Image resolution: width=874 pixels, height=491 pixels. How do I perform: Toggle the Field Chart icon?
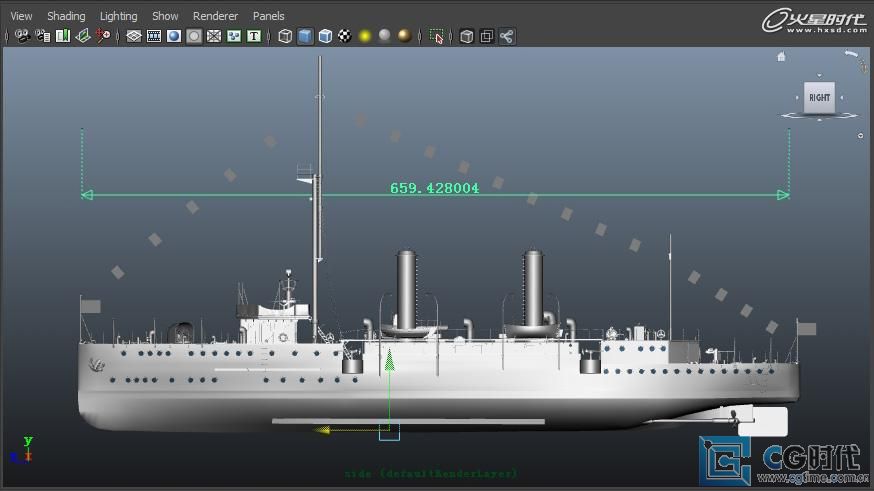coord(214,36)
